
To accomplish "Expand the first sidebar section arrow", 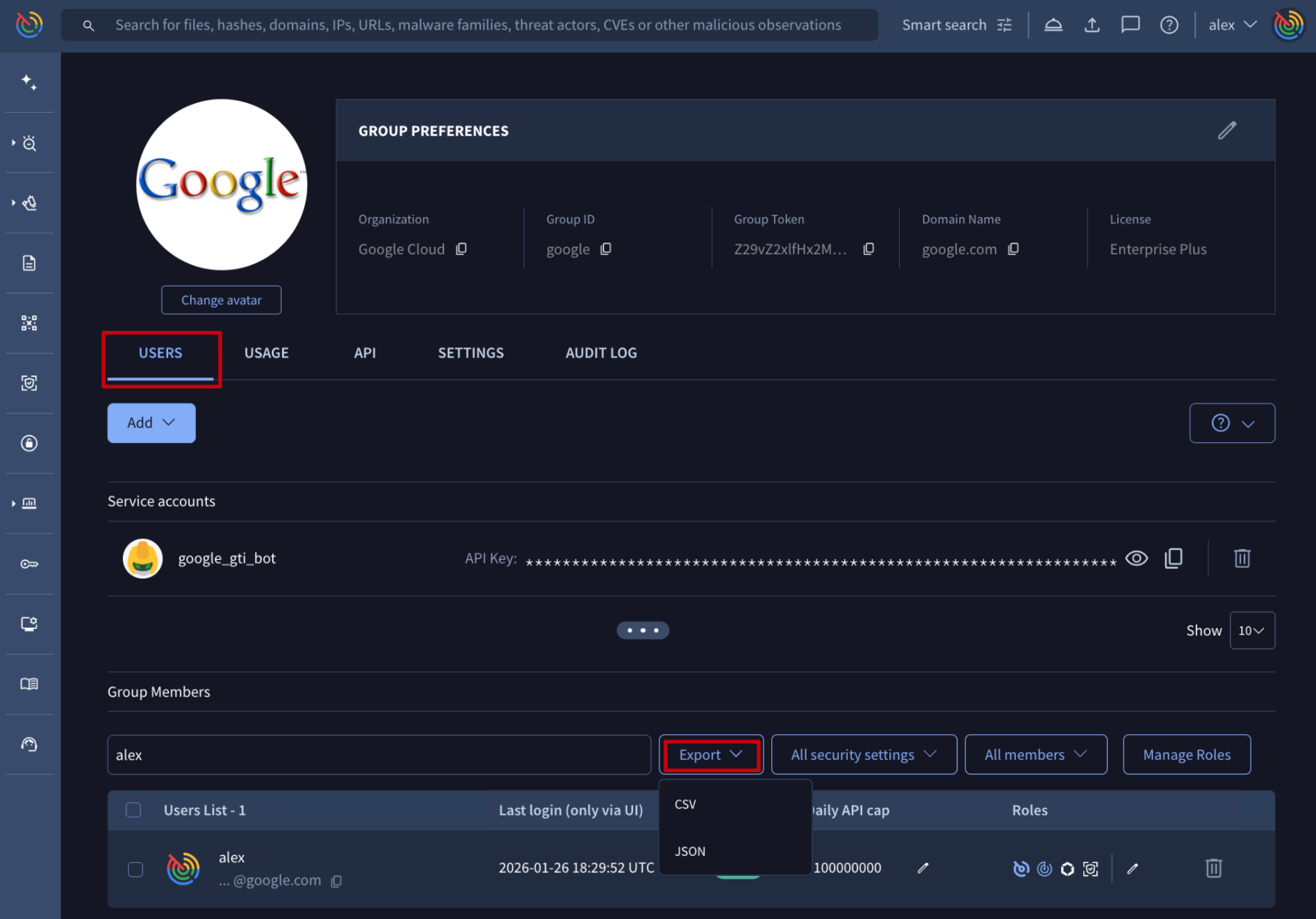I will (x=13, y=143).
